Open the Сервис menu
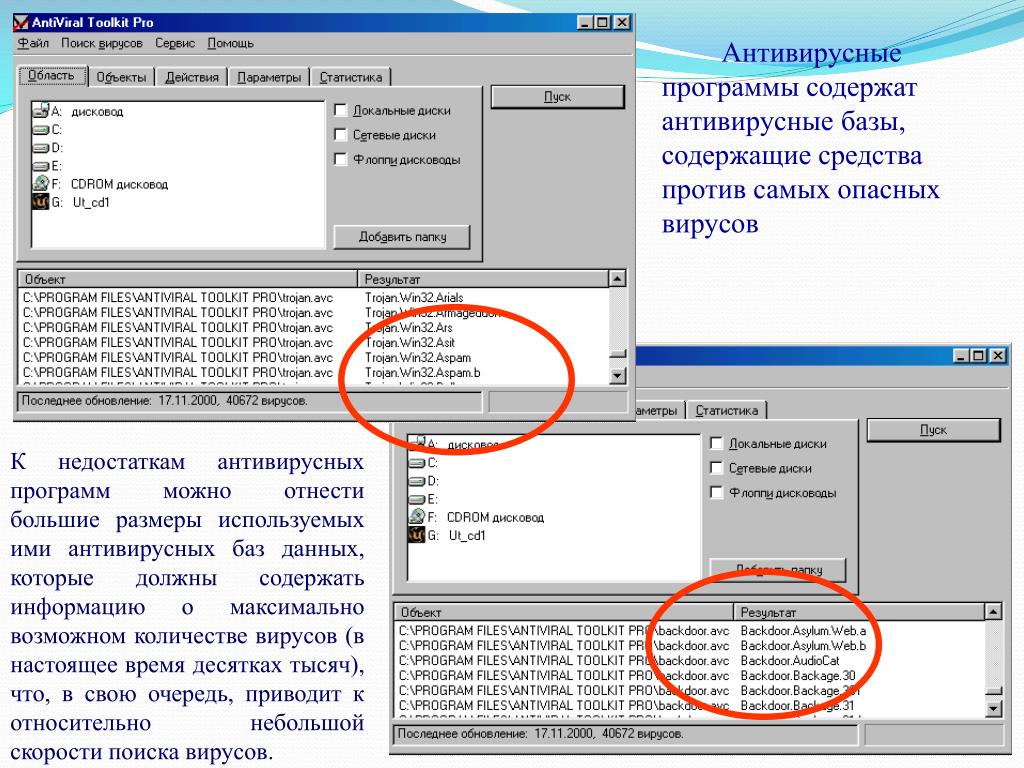The height and width of the screenshot is (768, 1024). tap(175, 43)
